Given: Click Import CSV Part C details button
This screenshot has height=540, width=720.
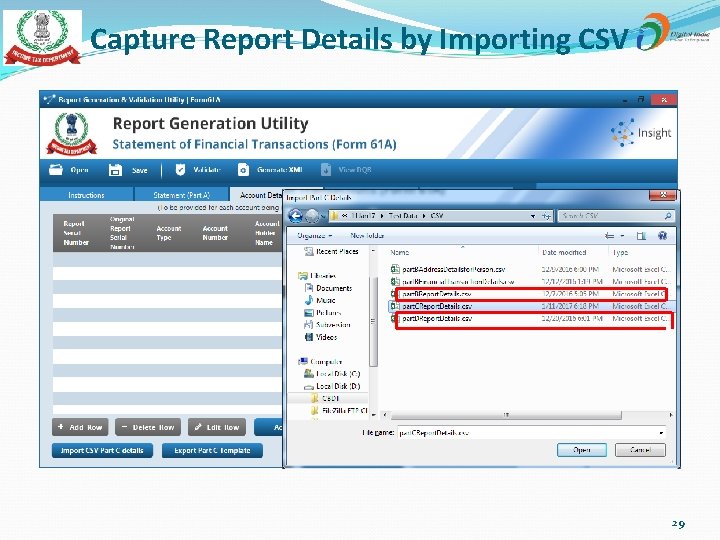Looking at the screenshot, I should pos(102,450).
